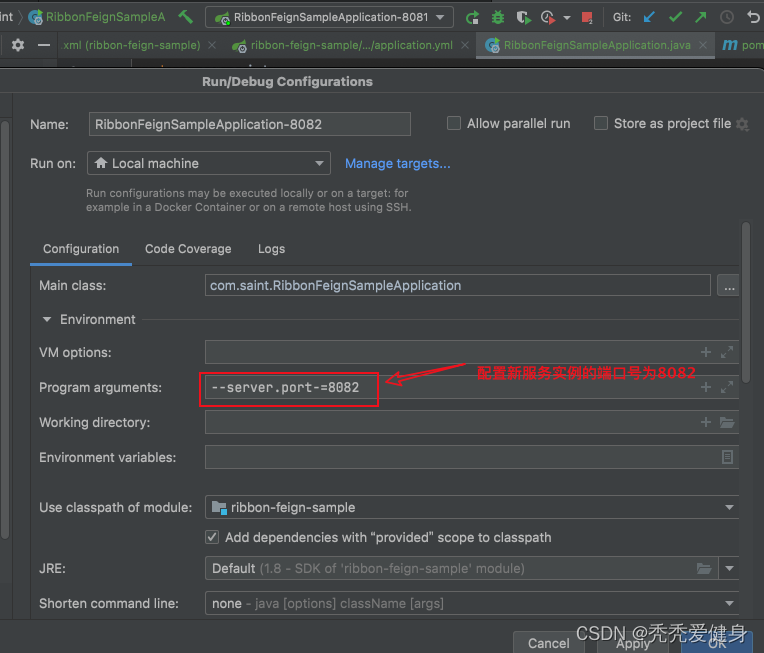This screenshot has width=764, height=653.
Task: Click RibbonFeignSampleA breadcrumb item
Action: click(97, 18)
